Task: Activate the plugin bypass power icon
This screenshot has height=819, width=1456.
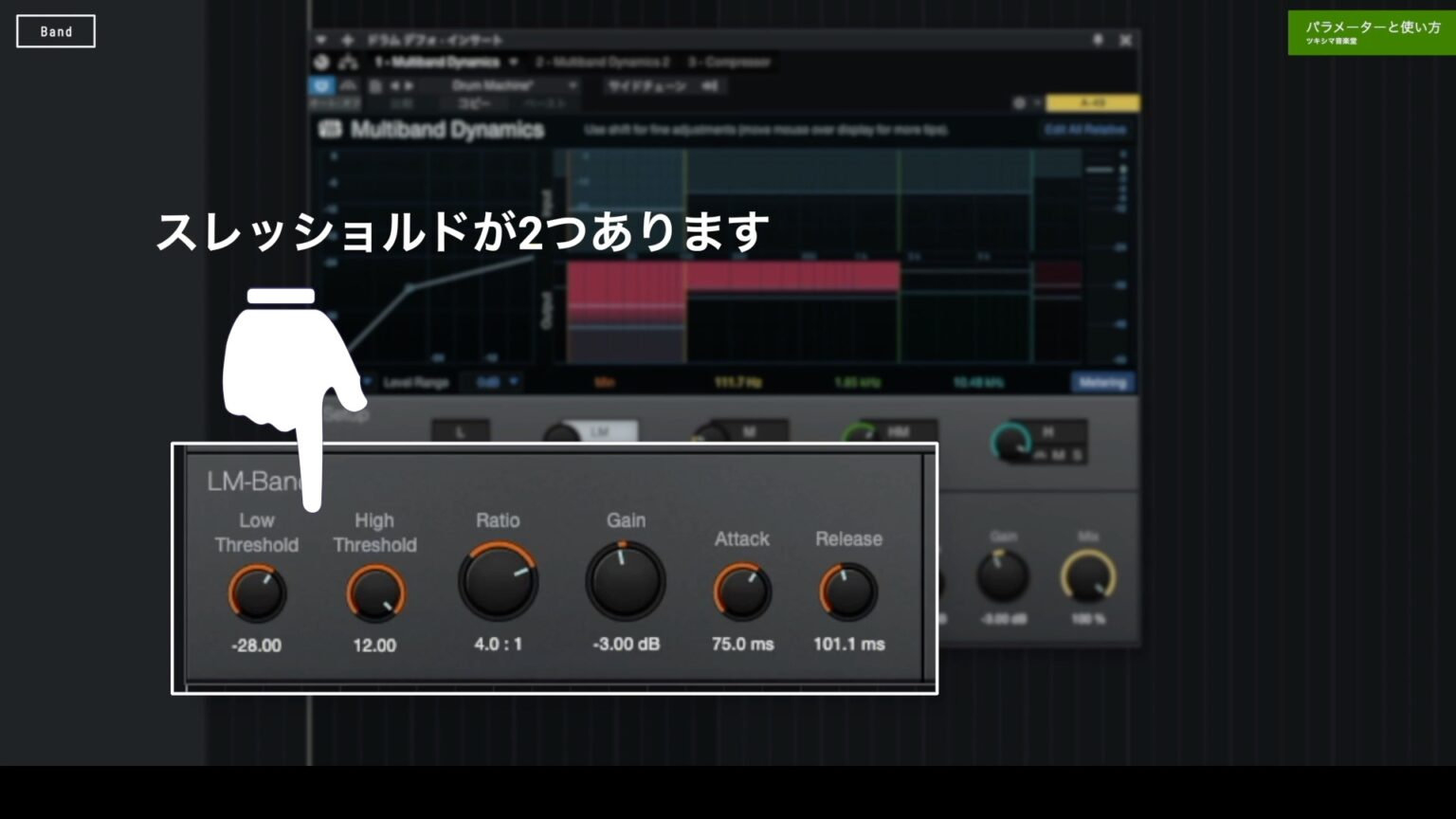Action: tap(321, 85)
